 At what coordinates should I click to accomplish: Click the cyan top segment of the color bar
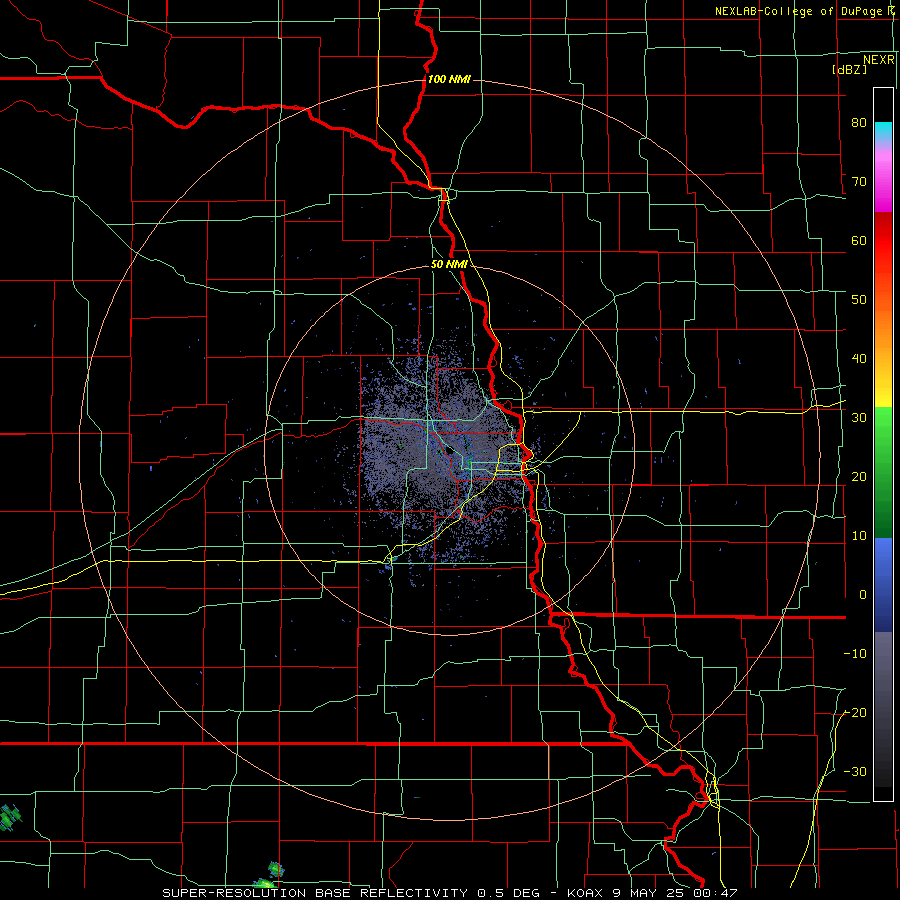point(883,131)
